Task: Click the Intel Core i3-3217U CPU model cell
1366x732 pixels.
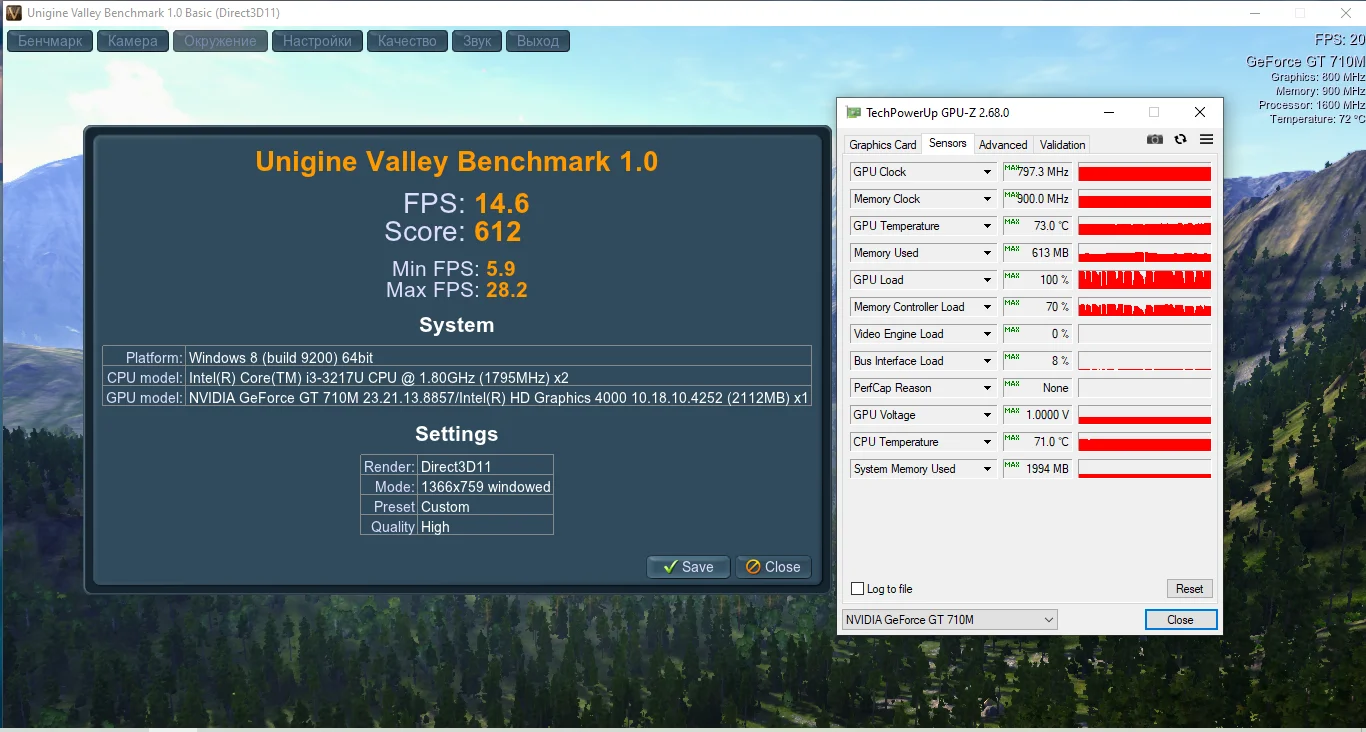Action: coord(498,377)
